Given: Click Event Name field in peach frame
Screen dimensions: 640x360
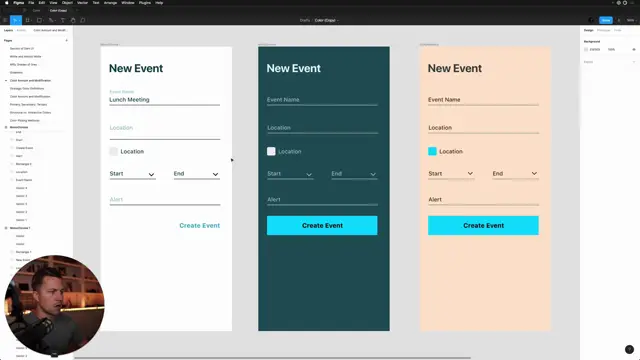Looking at the screenshot, I should pos(483,100).
